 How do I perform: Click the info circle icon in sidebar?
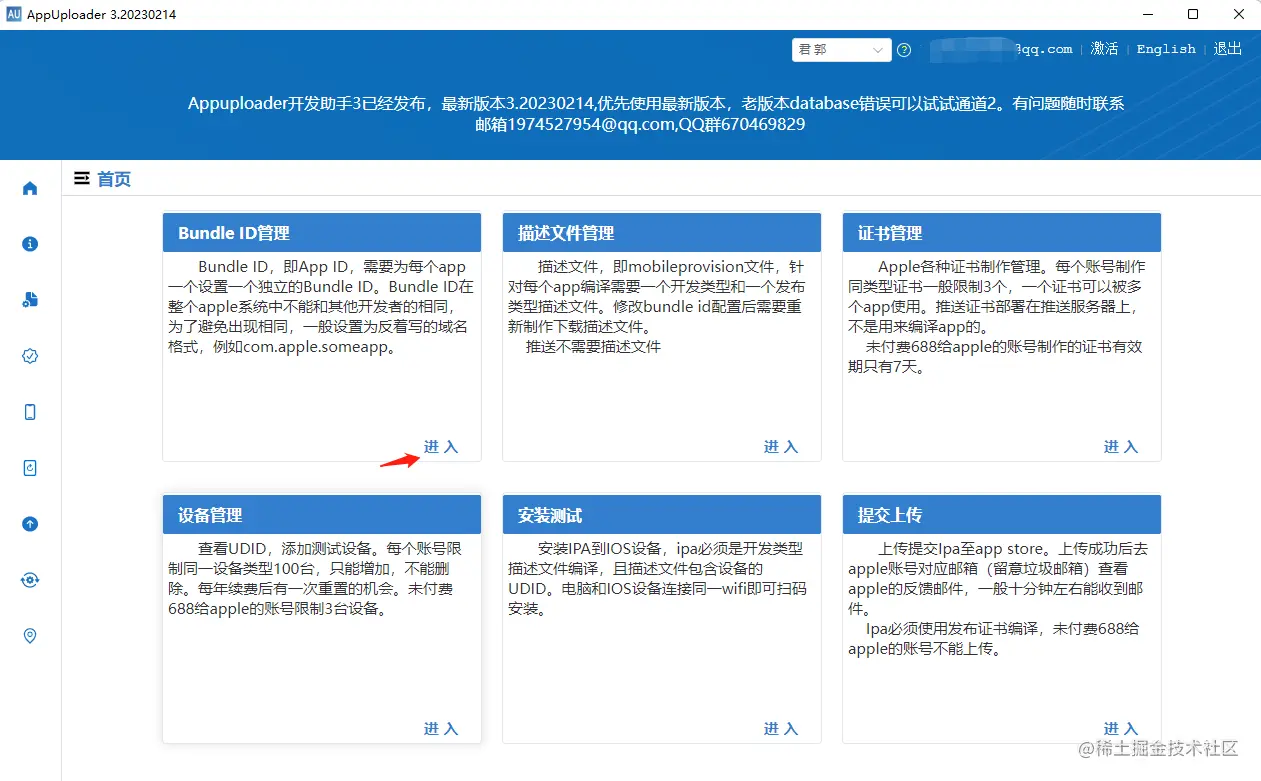(x=30, y=244)
